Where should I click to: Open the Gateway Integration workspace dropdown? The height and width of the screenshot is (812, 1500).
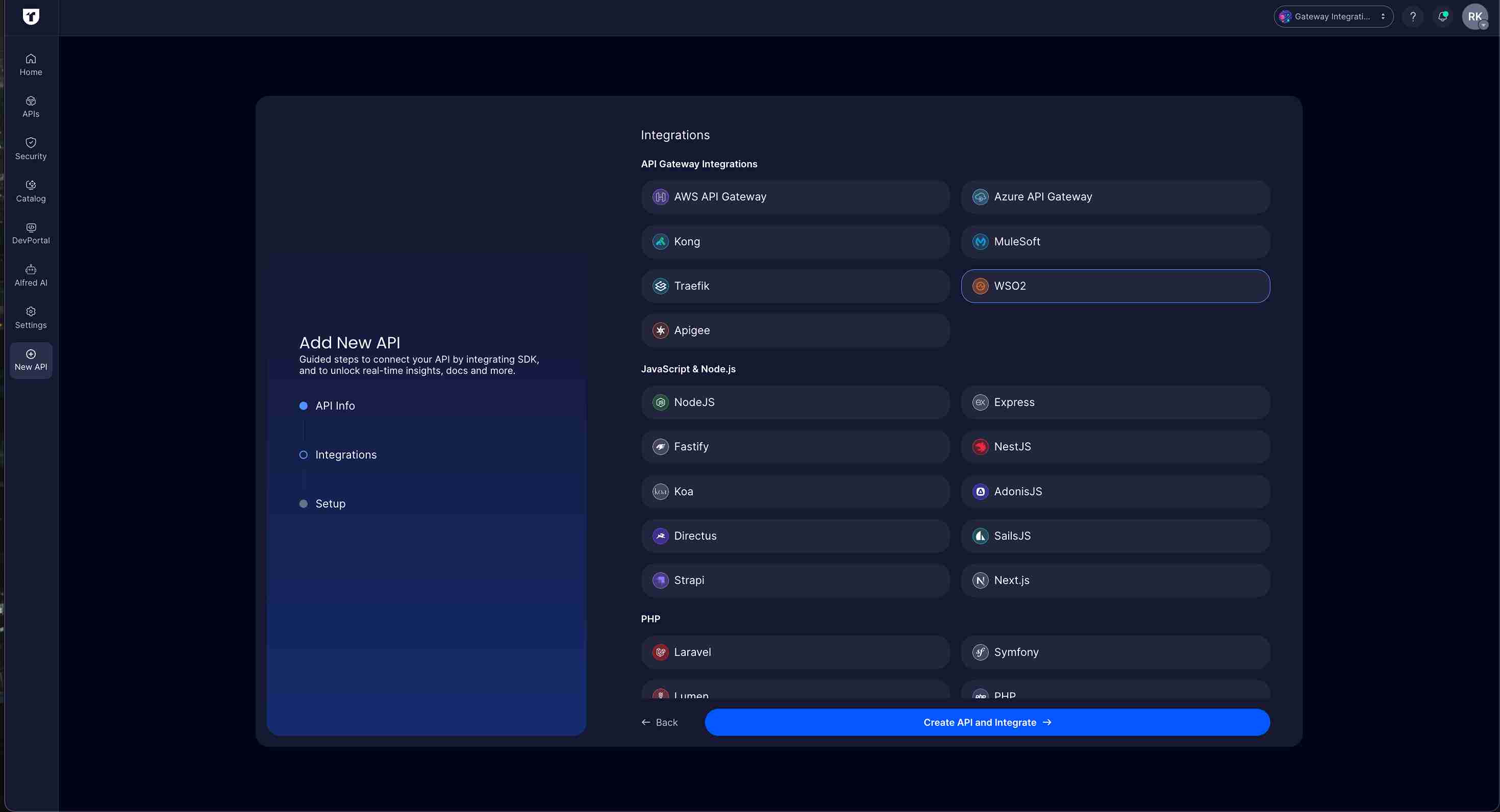pos(1333,16)
